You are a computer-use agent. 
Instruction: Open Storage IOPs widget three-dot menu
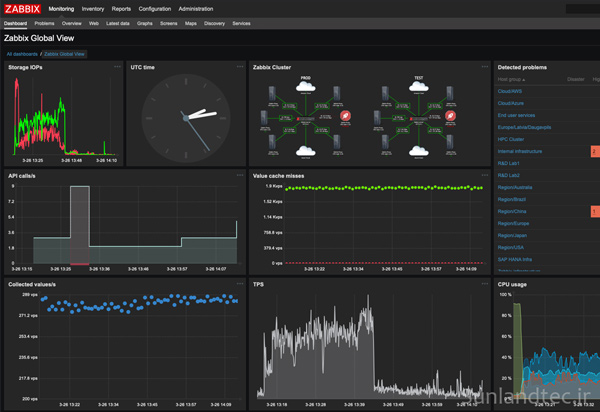[x=117, y=66]
